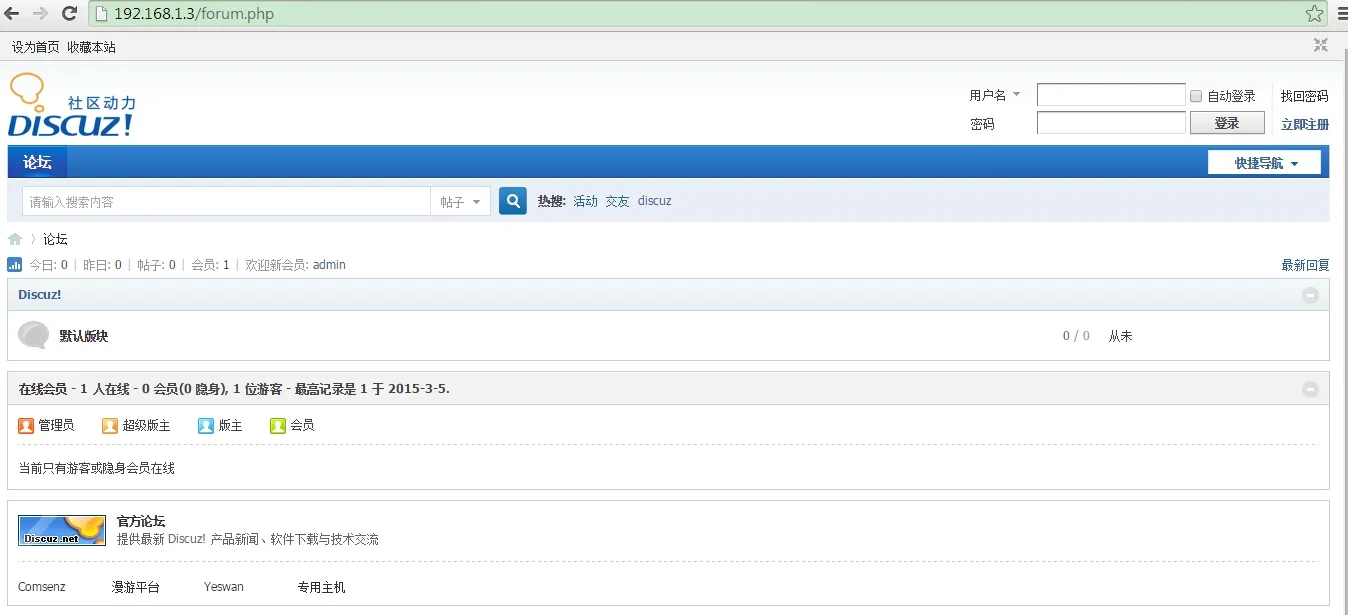Click 漫游平台 friend link
Viewport: 1348px width, 615px height.
tap(136, 587)
